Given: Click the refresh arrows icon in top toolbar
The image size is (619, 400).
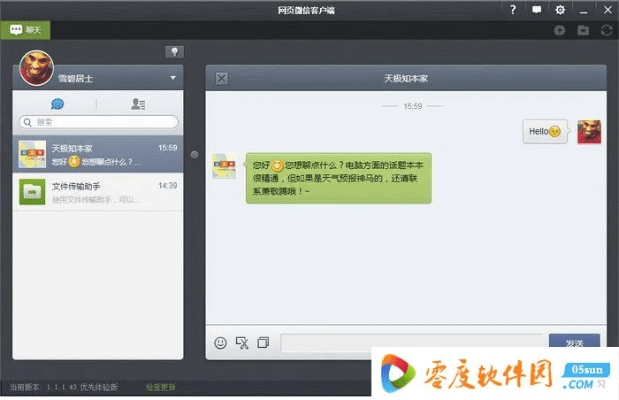Looking at the screenshot, I should (606, 30).
